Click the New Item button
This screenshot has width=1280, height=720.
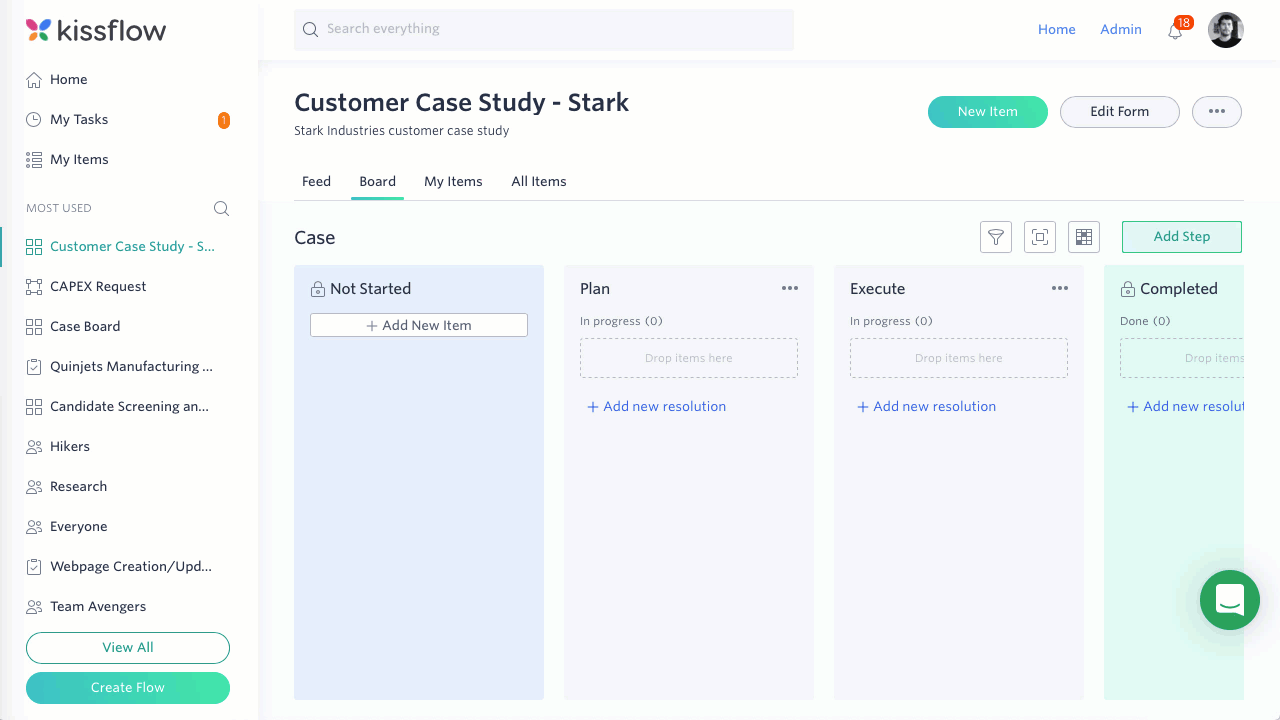tap(988, 111)
